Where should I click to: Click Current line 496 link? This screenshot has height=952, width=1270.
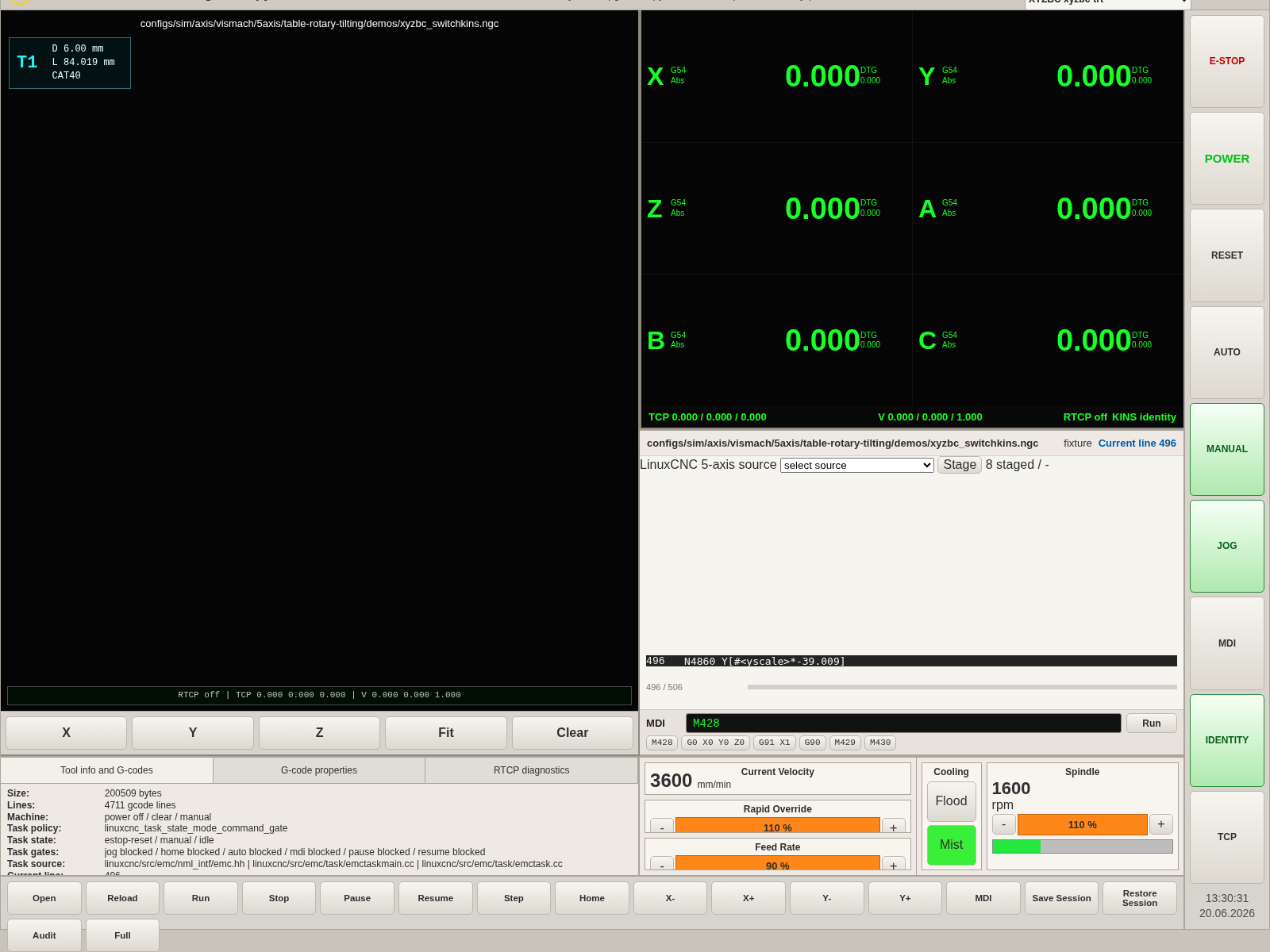pos(1137,443)
